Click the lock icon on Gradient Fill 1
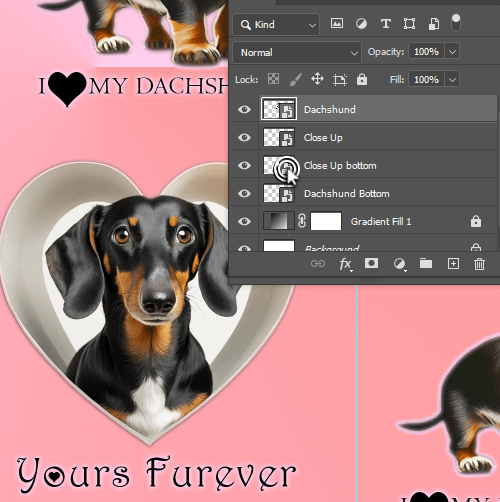The width and height of the screenshot is (500, 502). [x=476, y=221]
